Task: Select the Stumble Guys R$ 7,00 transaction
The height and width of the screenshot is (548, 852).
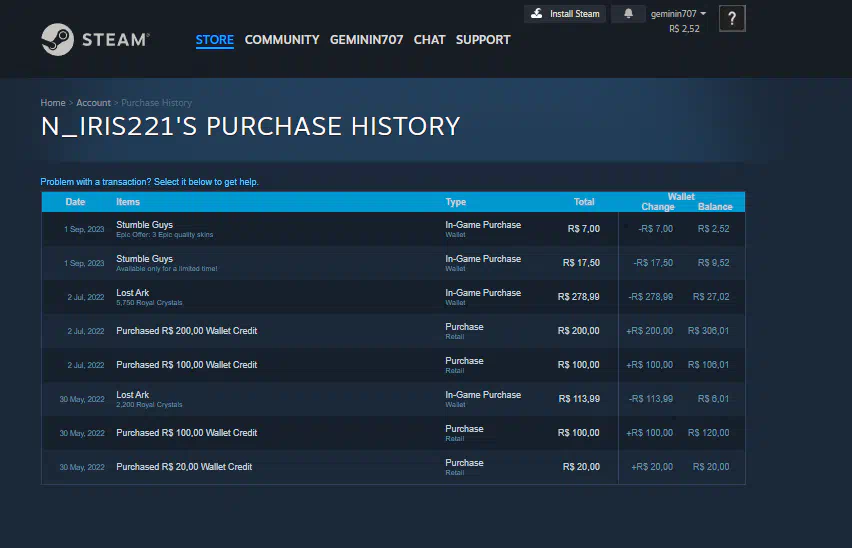Action: tap(330, 229)
